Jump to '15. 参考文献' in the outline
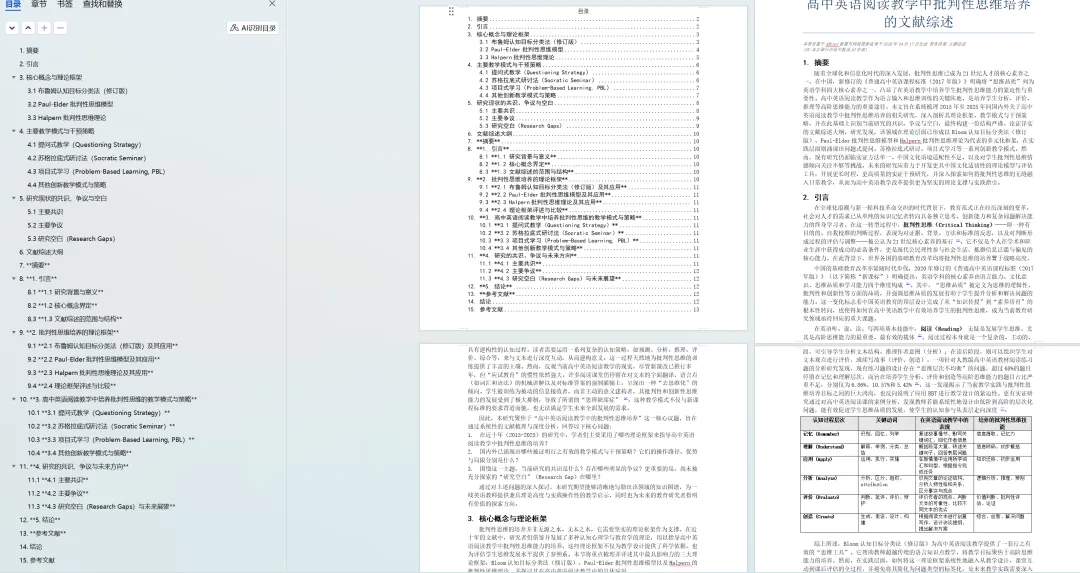Viewport: 1080px width, 573px height. 37,561
